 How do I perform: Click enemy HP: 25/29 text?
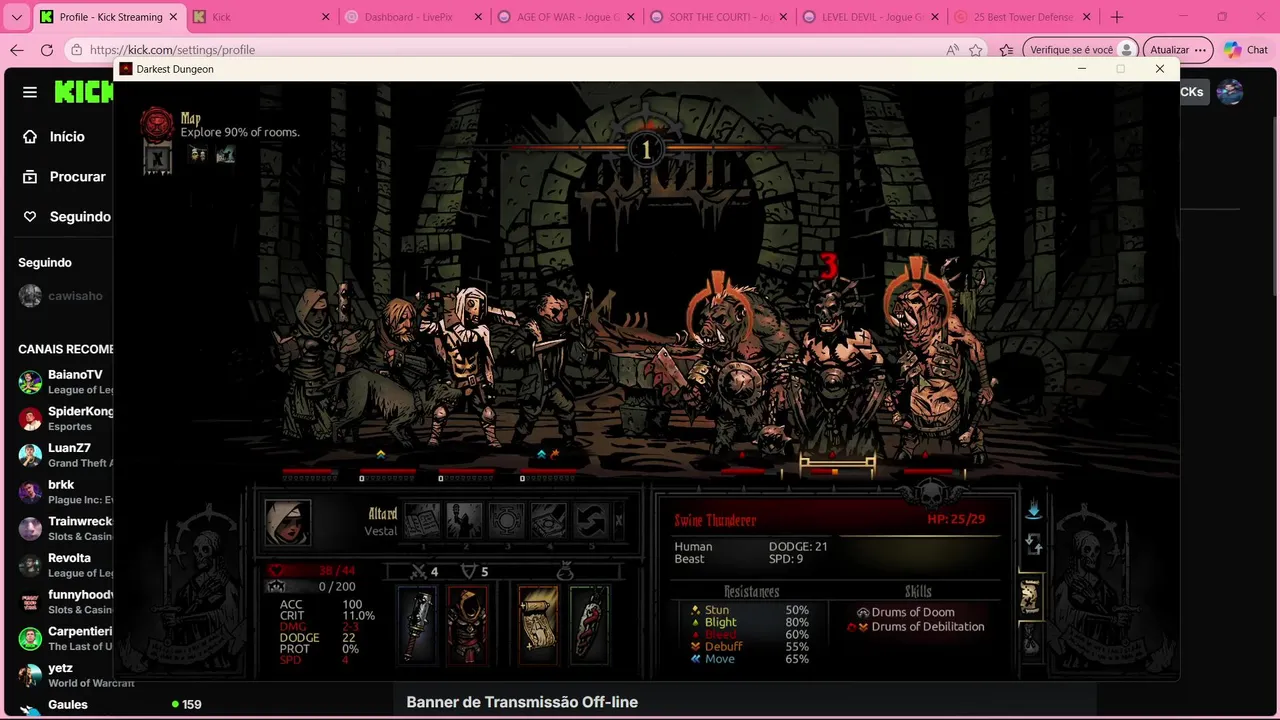click(x=956, y=519)
